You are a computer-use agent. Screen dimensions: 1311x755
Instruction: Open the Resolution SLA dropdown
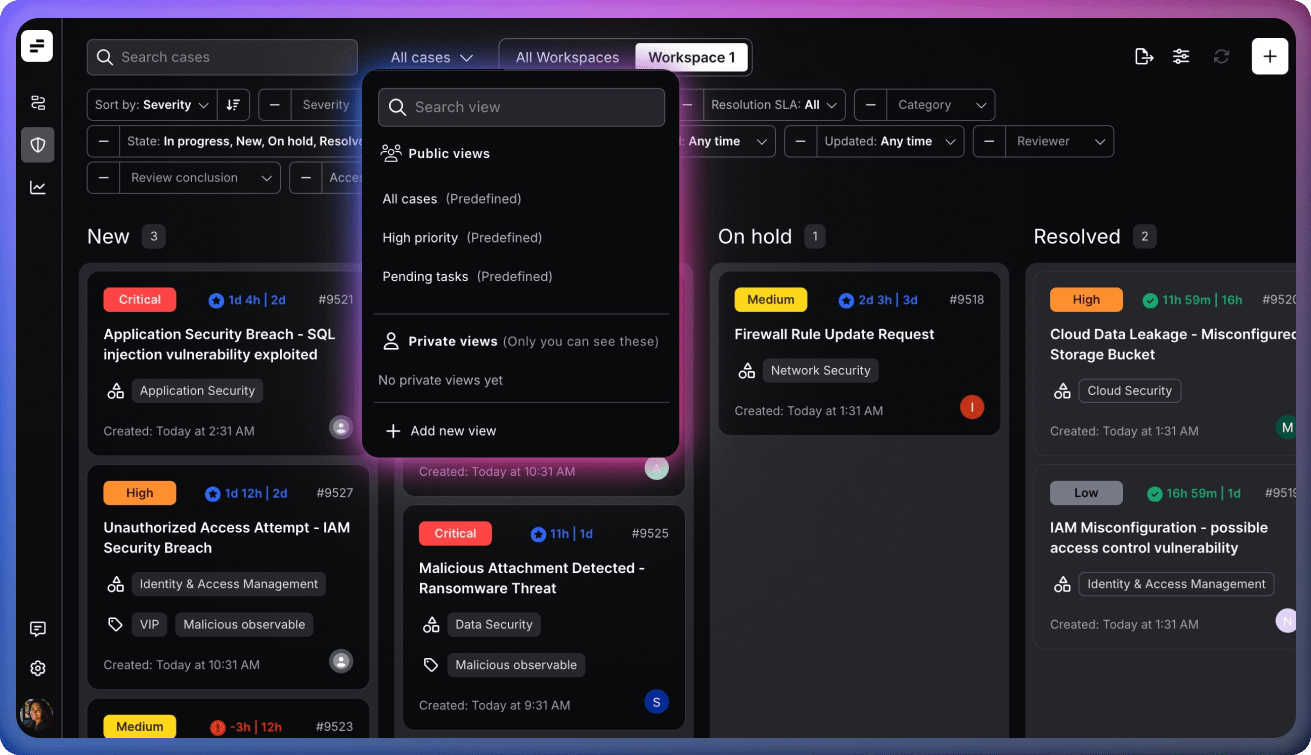pos(774,105)
